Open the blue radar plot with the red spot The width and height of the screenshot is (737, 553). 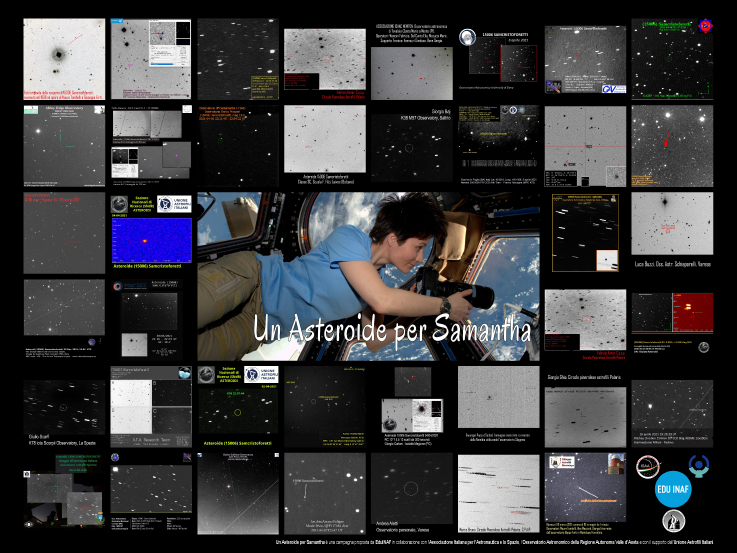pyautogui.click(x=151, y=243)
